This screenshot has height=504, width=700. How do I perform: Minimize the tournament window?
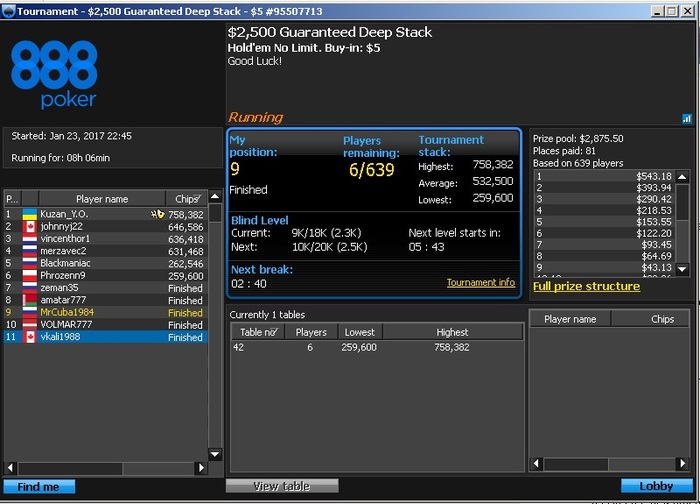(x=657, y=11)
